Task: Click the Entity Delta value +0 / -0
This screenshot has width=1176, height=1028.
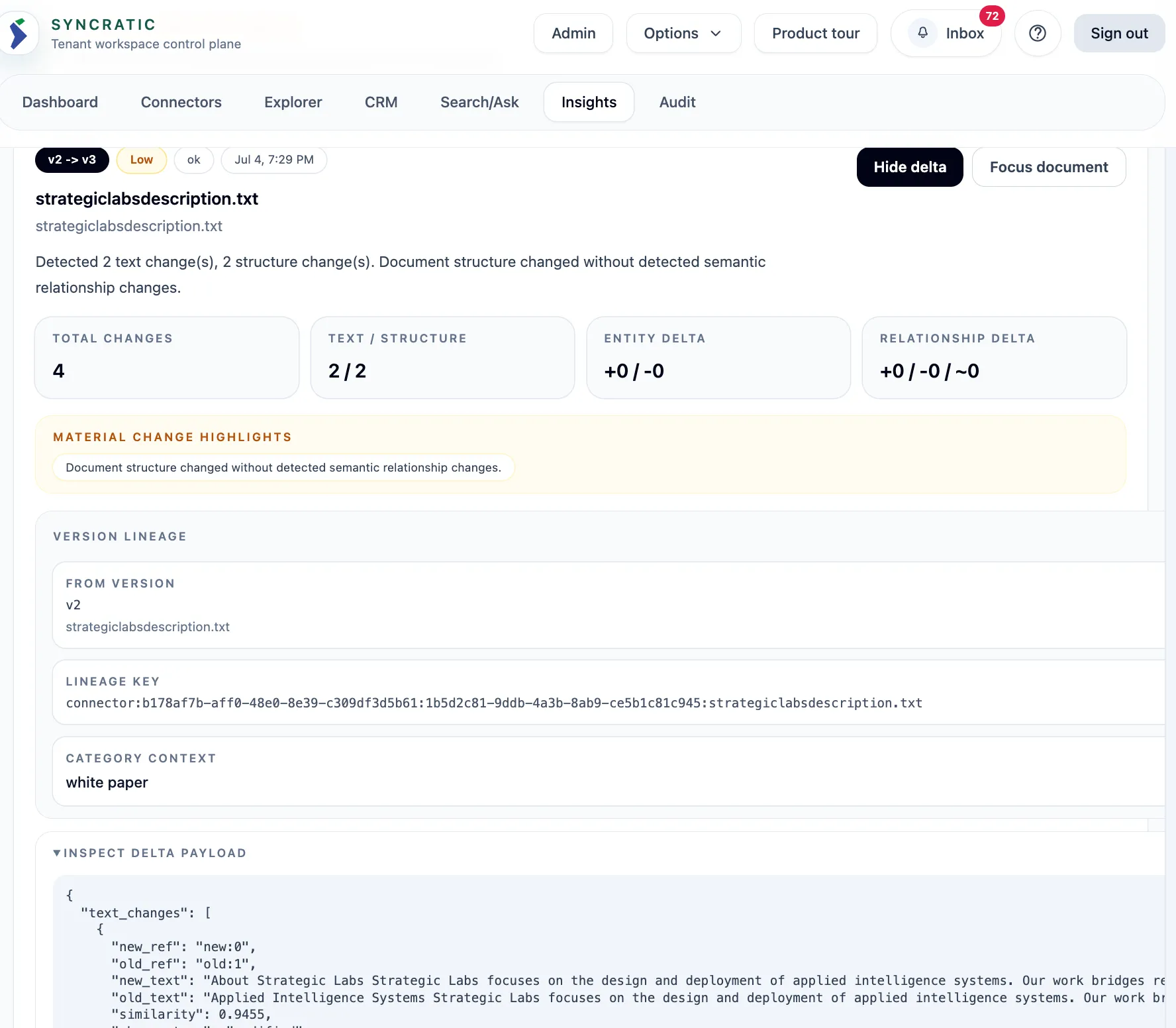Action: (634, 371)
